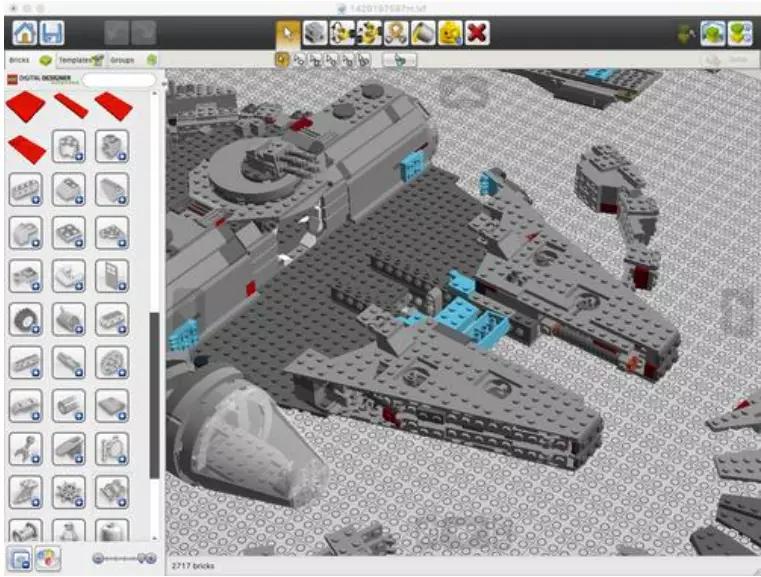Pick the large square red plate
This screenshot has height=577, width=761.
(26, 106)
